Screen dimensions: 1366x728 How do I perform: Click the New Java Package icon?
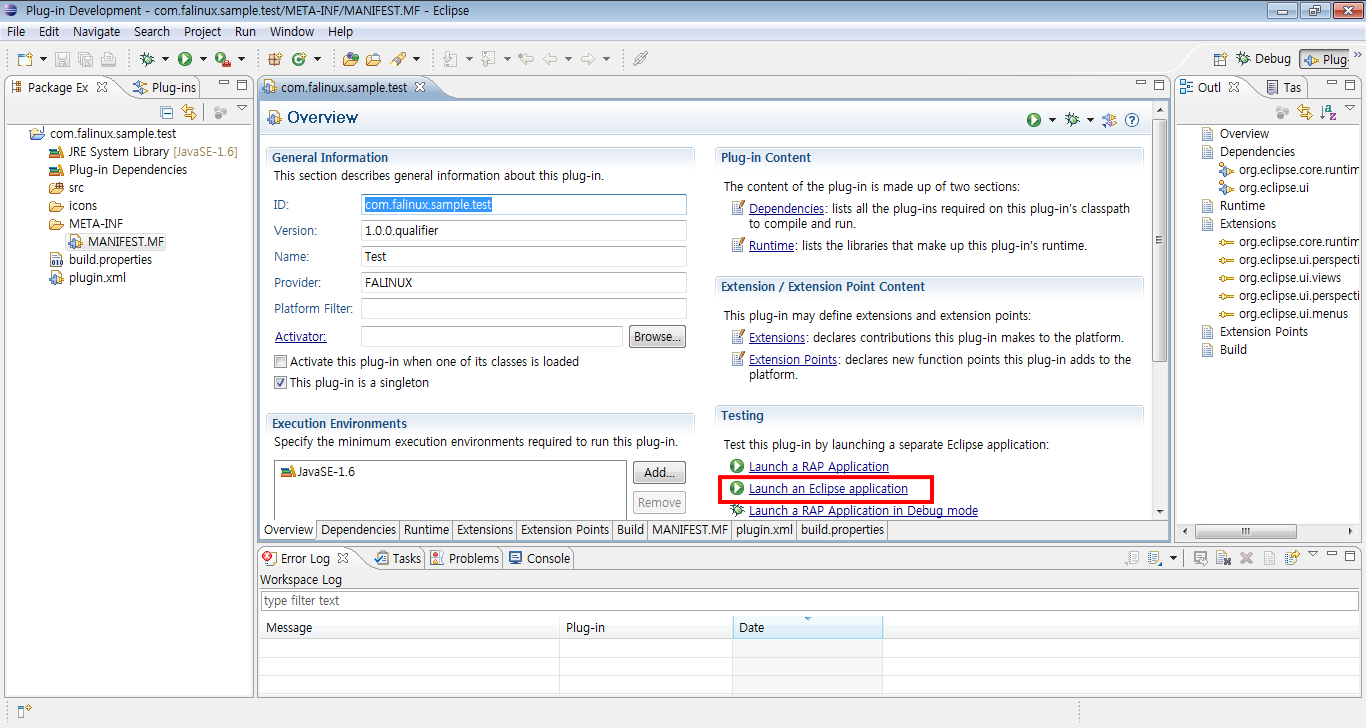[275, 59]
